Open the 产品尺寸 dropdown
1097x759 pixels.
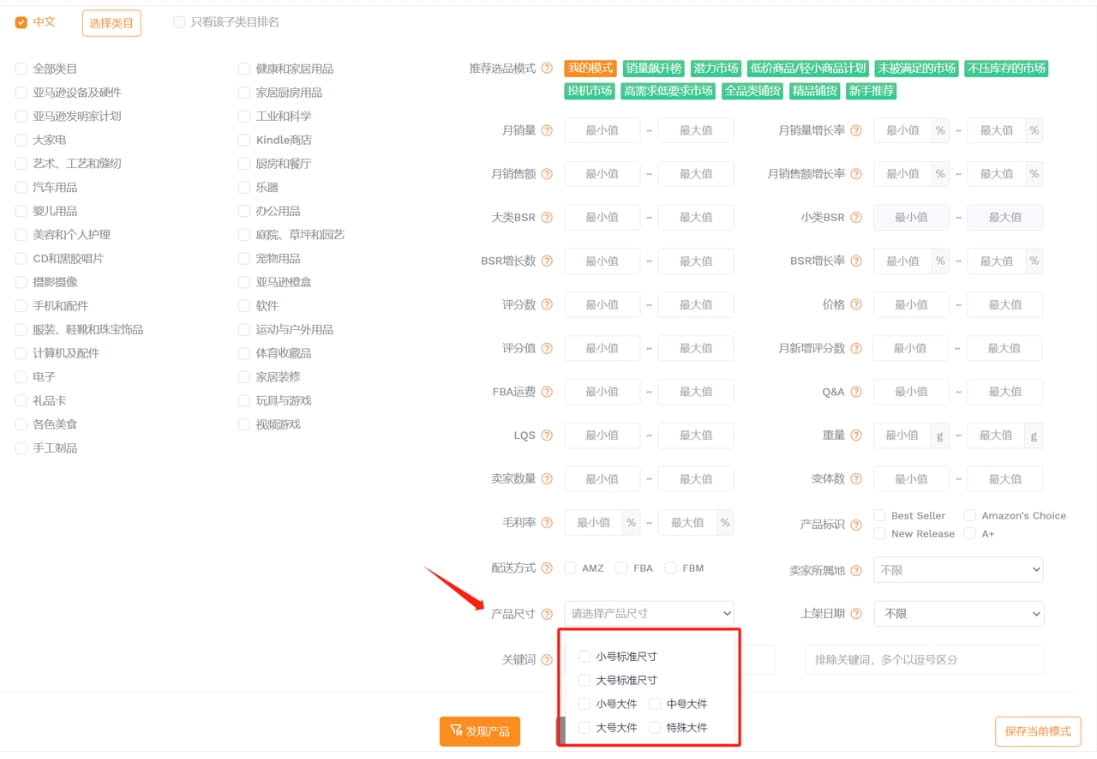coord(649,614)
